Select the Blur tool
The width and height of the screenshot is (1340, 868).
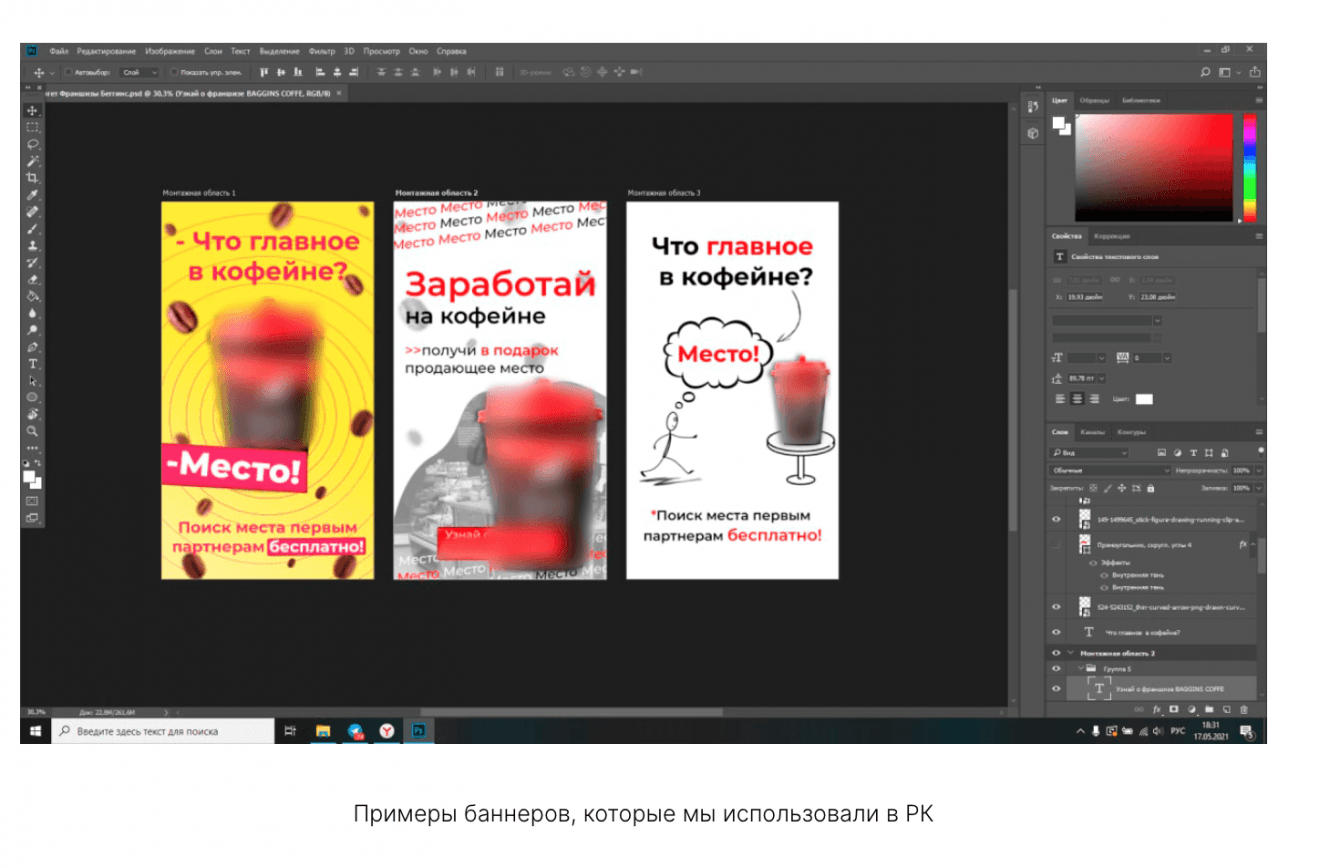click(x=33, y=314)
